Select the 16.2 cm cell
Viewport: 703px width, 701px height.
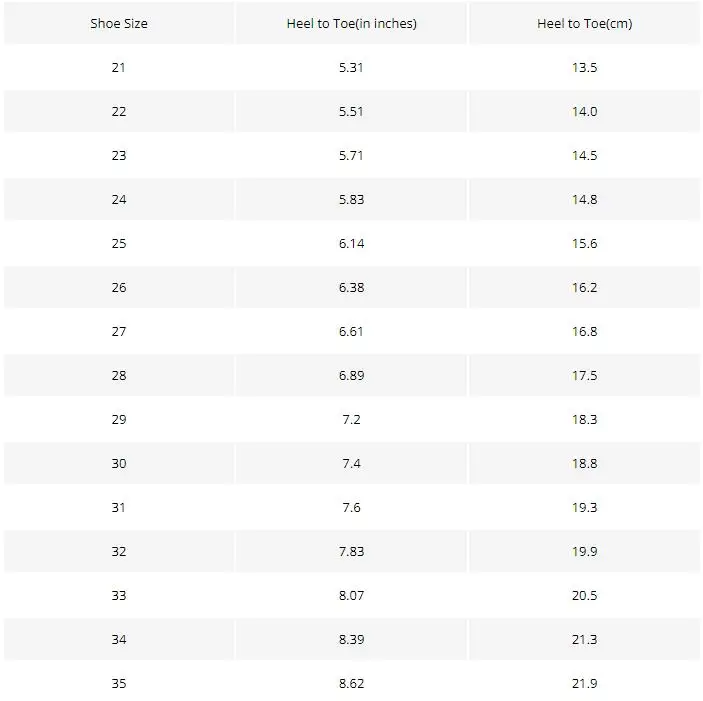point(584,288)
